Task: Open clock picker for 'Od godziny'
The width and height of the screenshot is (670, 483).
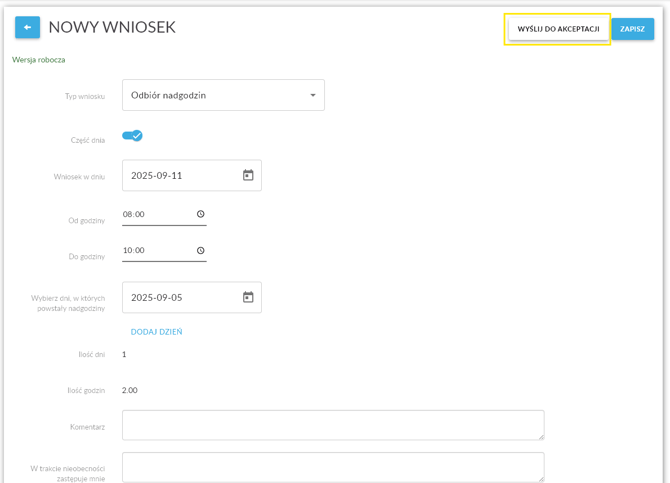Action: (x=200, y=214)
